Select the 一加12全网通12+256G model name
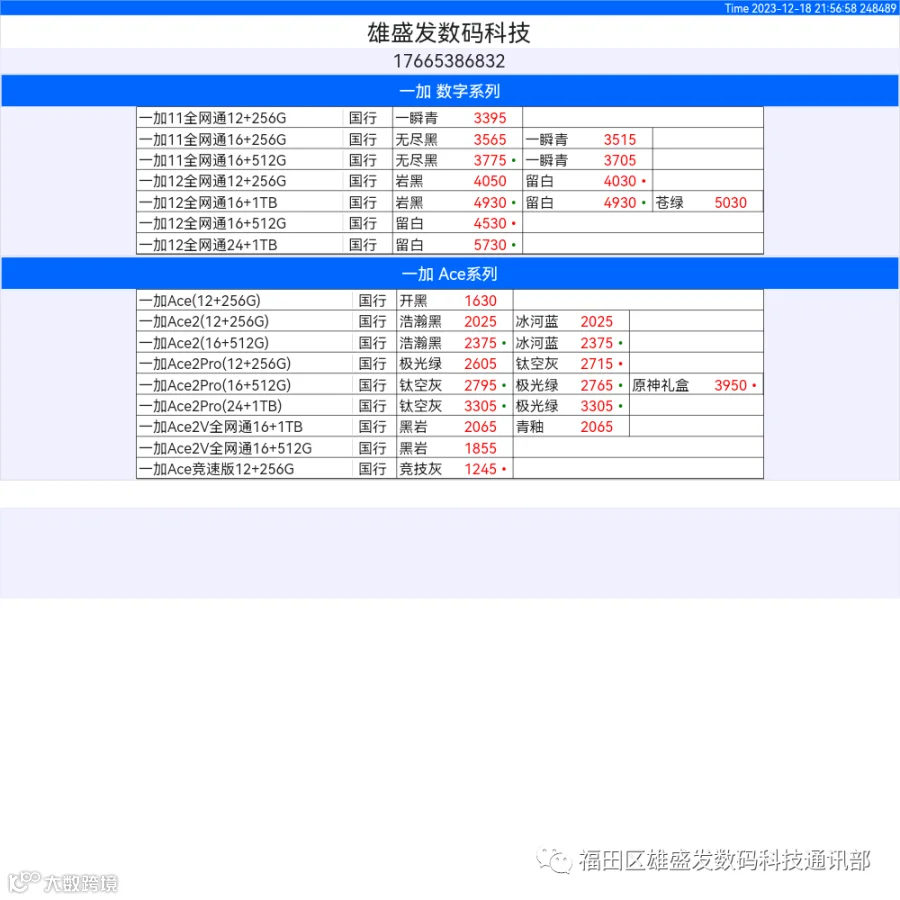The height and width of the screenshot is (900, 900). [212, 181]
